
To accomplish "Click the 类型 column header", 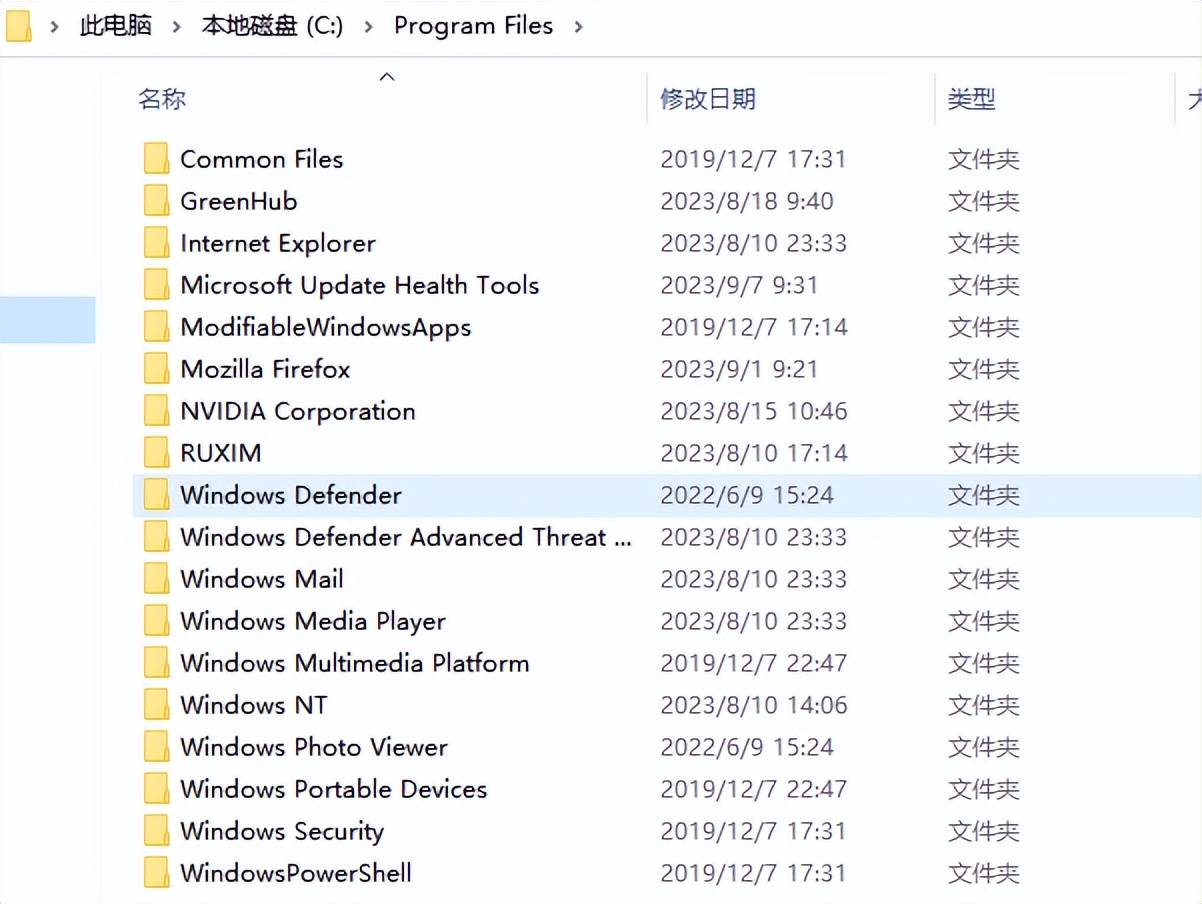I will click(x=971, y=99).
